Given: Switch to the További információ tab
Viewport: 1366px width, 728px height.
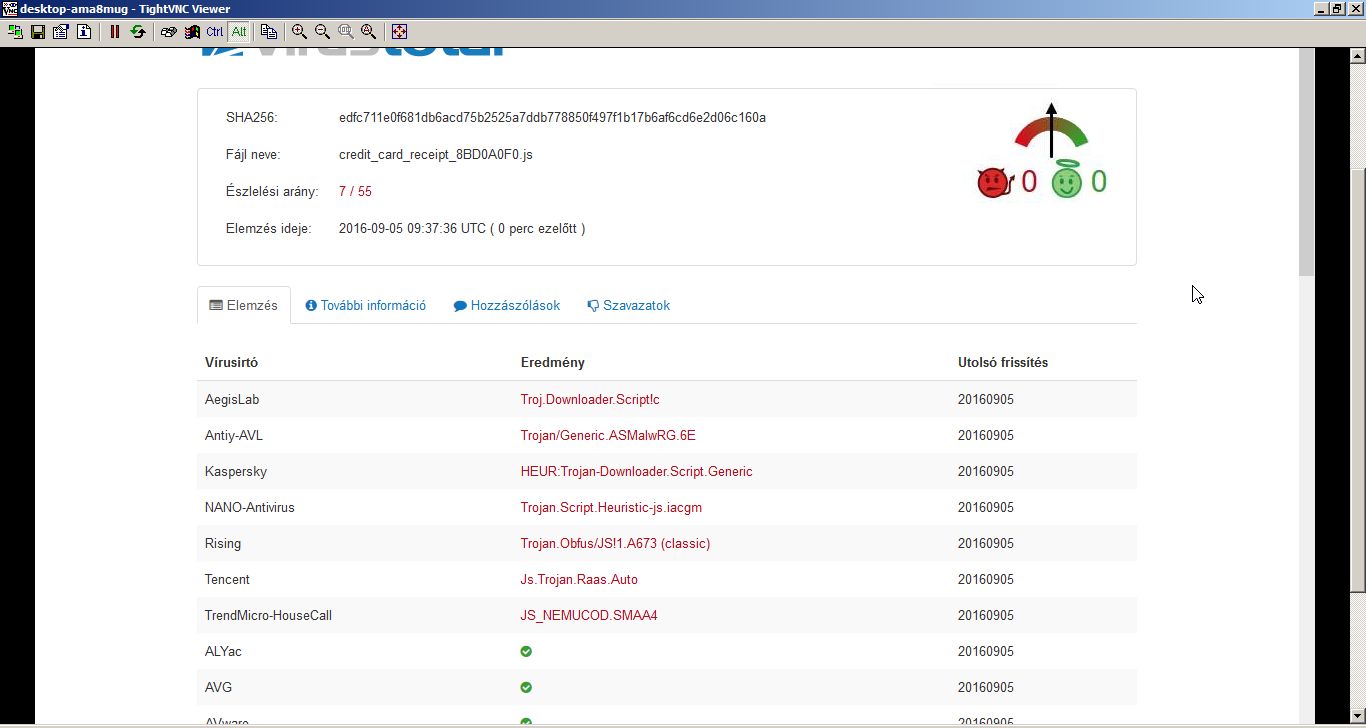Looking at the screenshot, I should click(x=366, y=306).
